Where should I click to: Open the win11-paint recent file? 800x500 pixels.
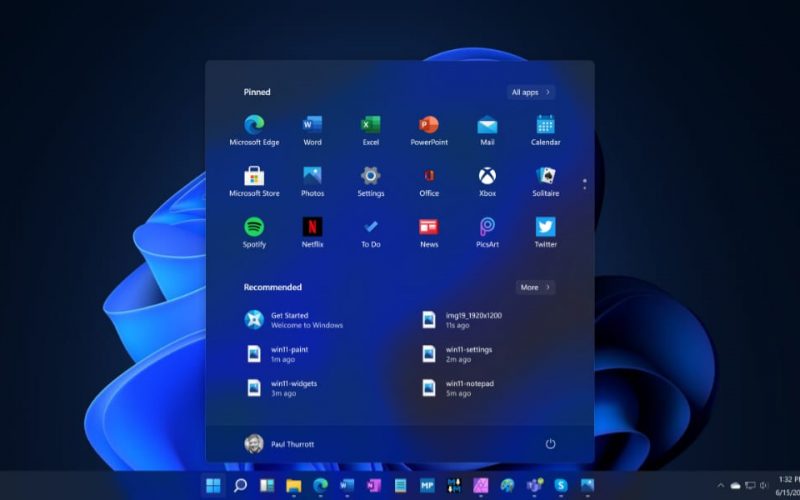click(x=277, y=354)
